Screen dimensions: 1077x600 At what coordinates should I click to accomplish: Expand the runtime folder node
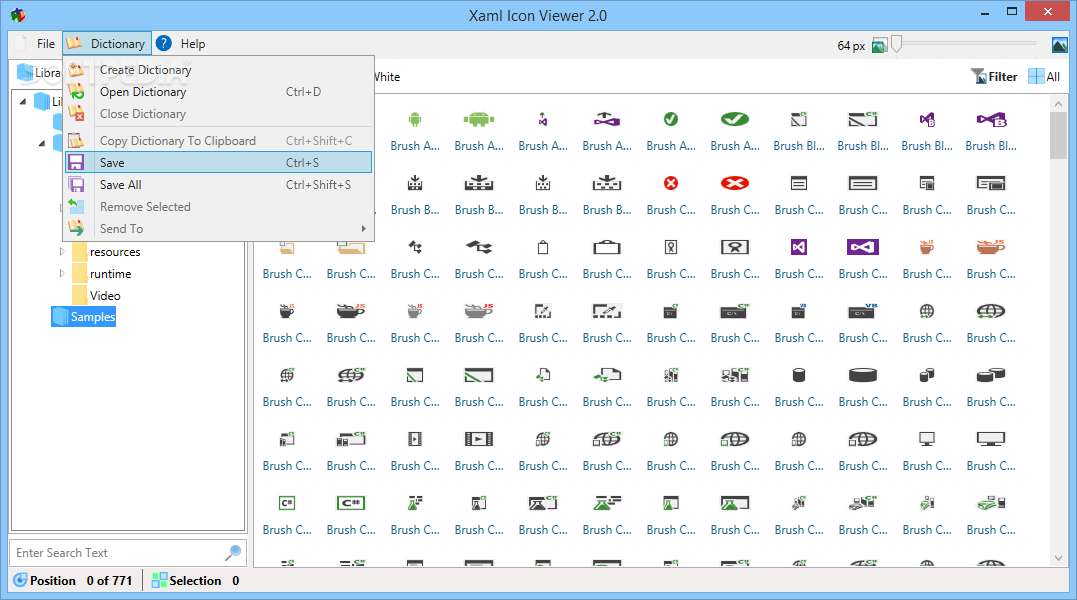pos(62,273)
